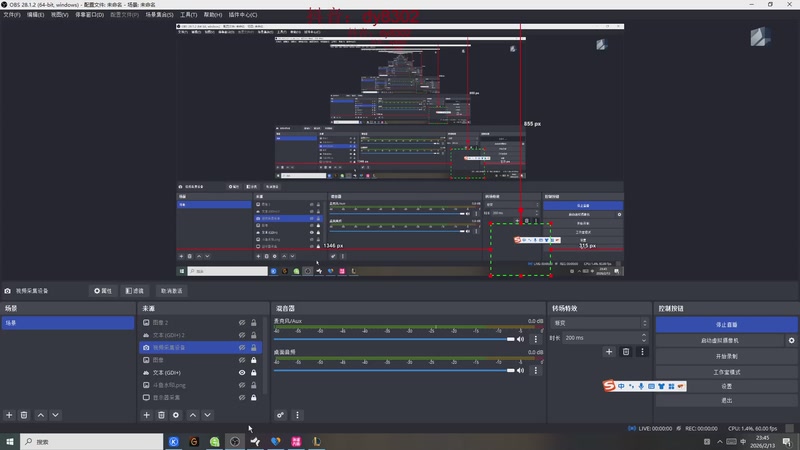Move selected source down

(207, 415)
